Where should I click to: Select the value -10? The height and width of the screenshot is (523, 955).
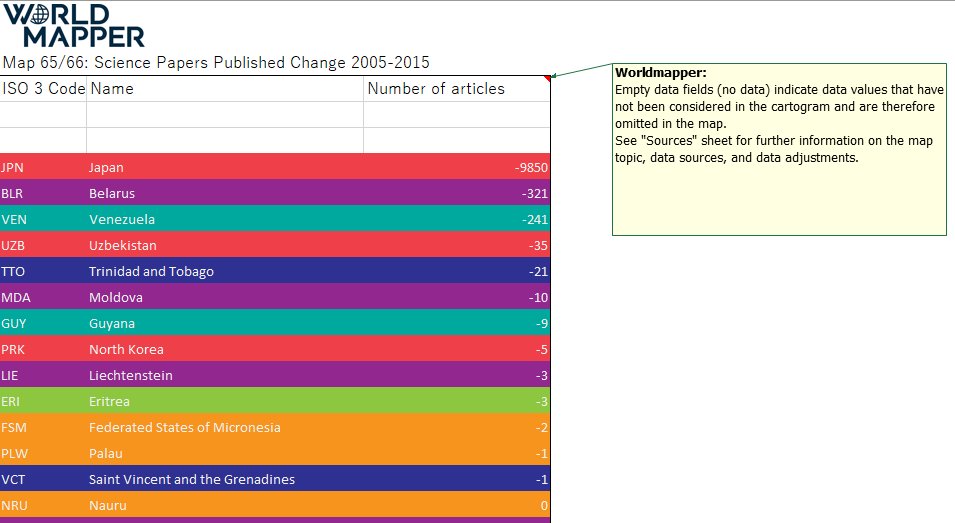pyautogui.click(x=457, y=297)
